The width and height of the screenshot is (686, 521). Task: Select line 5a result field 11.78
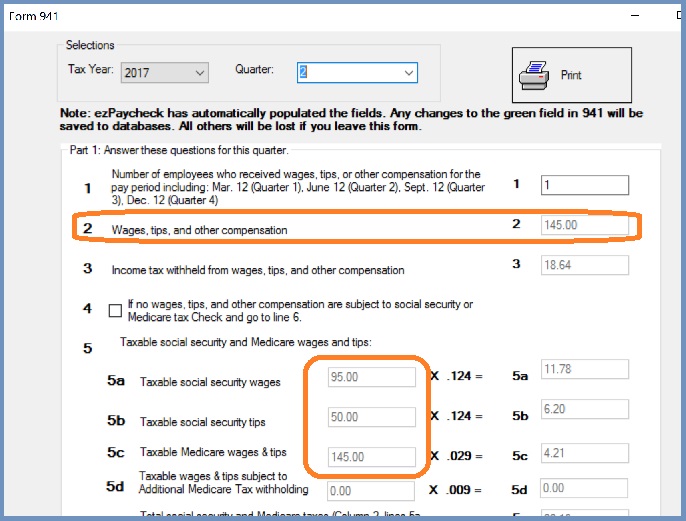584,371
